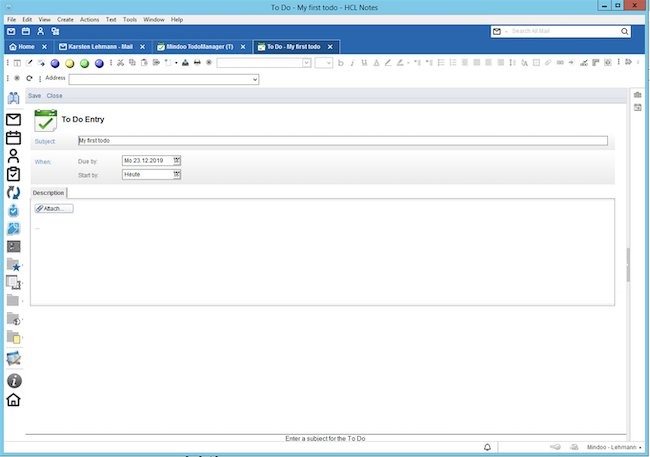Toggle bold text formatting in toolbar

coord(340,63)
